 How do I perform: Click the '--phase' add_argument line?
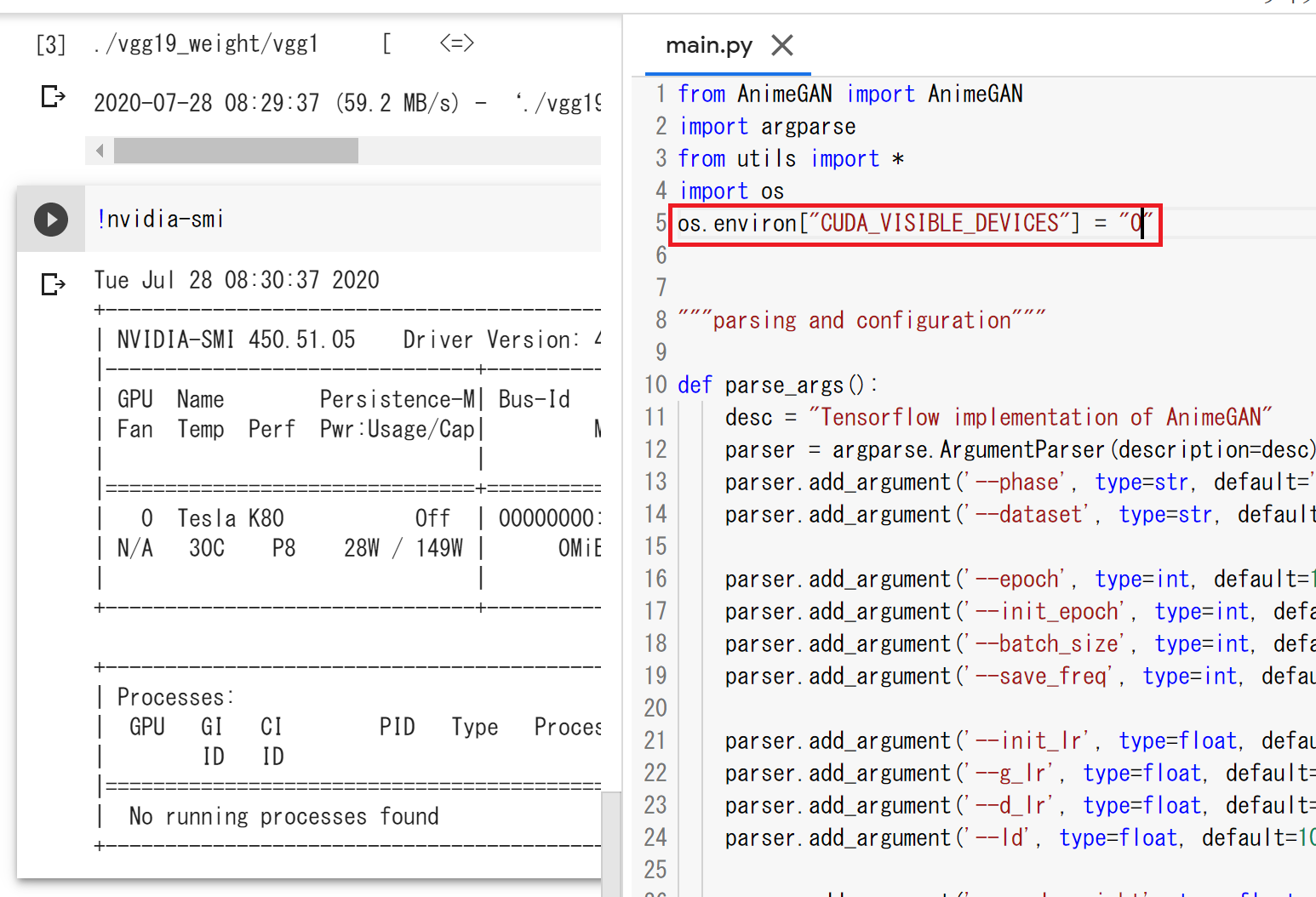tap(936, 483)
